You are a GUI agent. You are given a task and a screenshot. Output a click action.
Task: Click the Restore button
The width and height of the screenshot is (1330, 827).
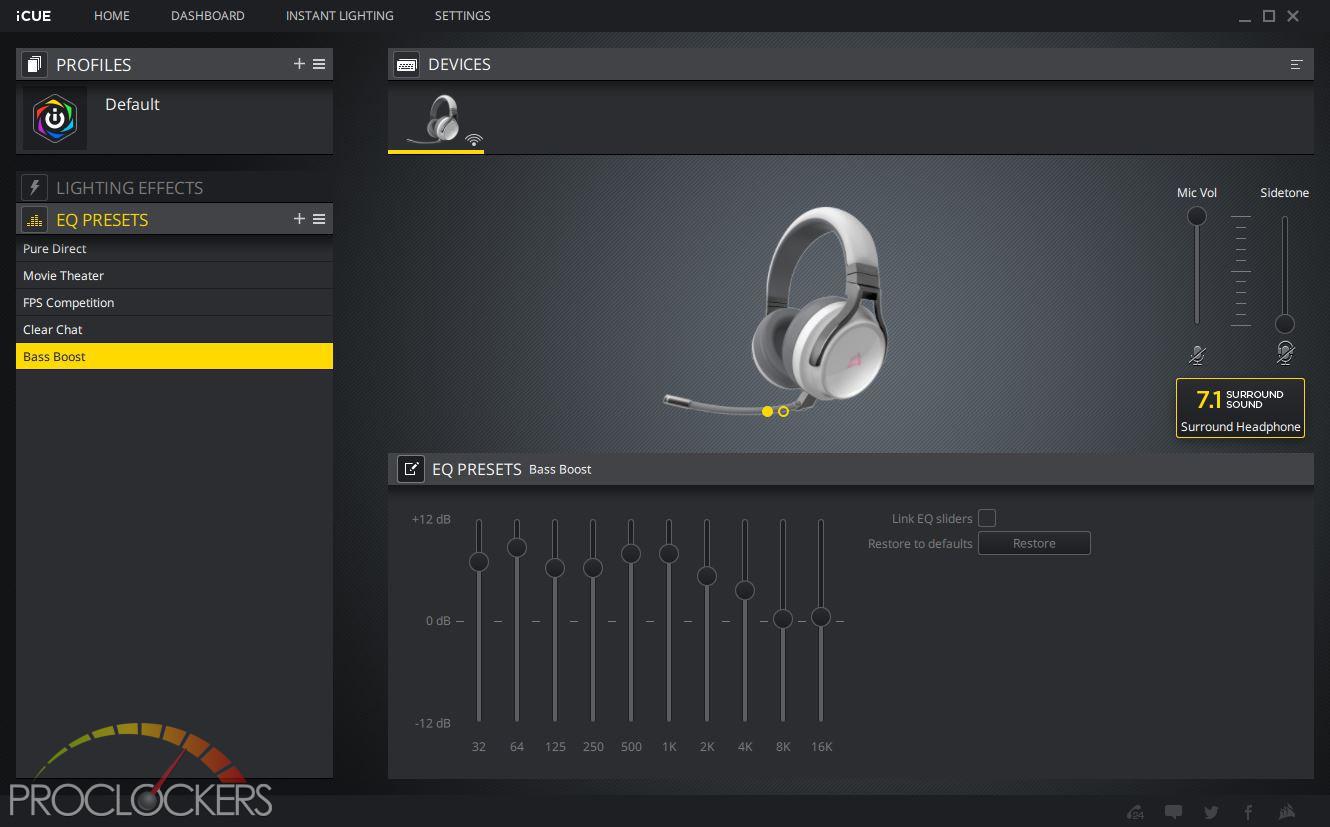pos(1034,543)
